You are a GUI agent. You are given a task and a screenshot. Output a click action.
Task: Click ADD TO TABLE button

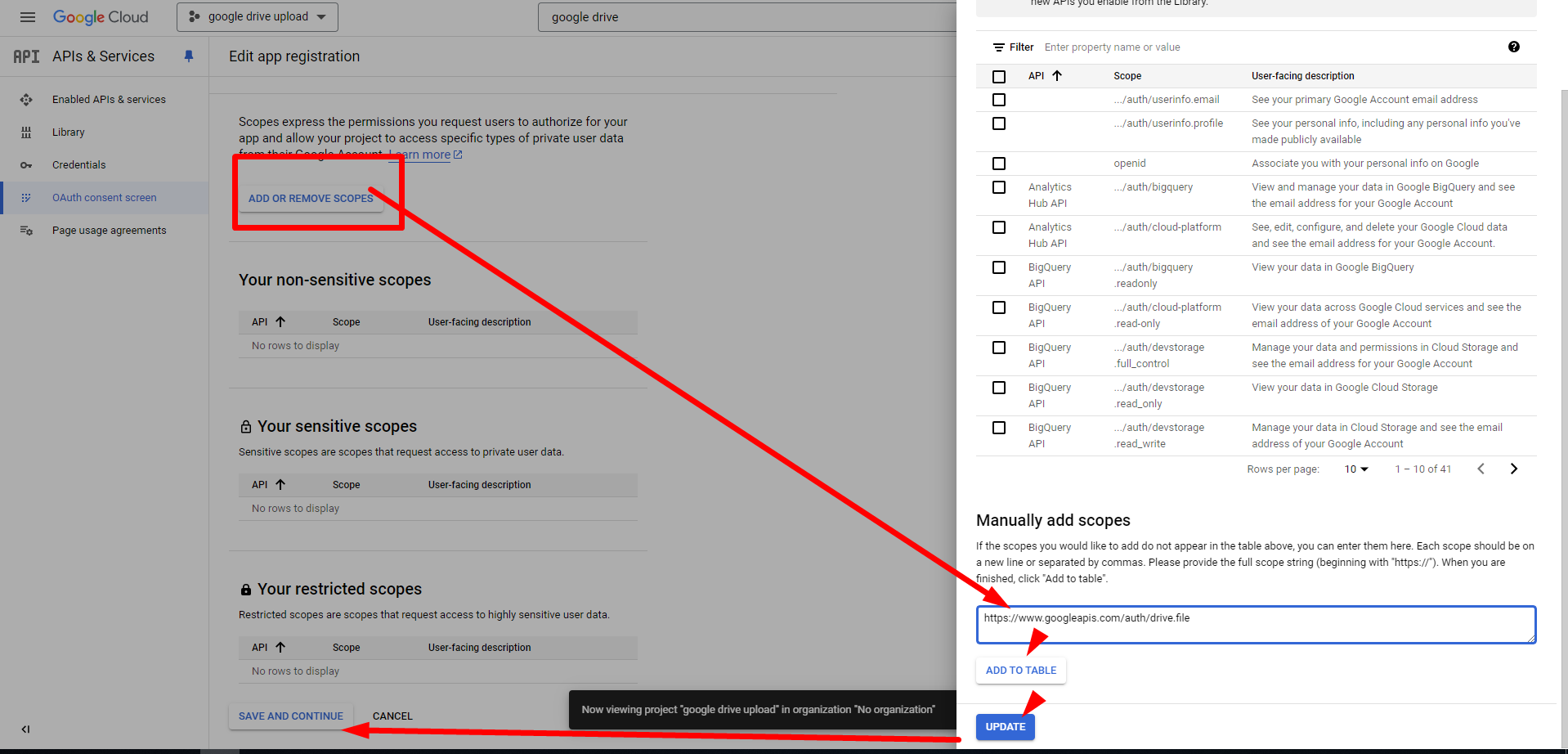[1021, 671]
